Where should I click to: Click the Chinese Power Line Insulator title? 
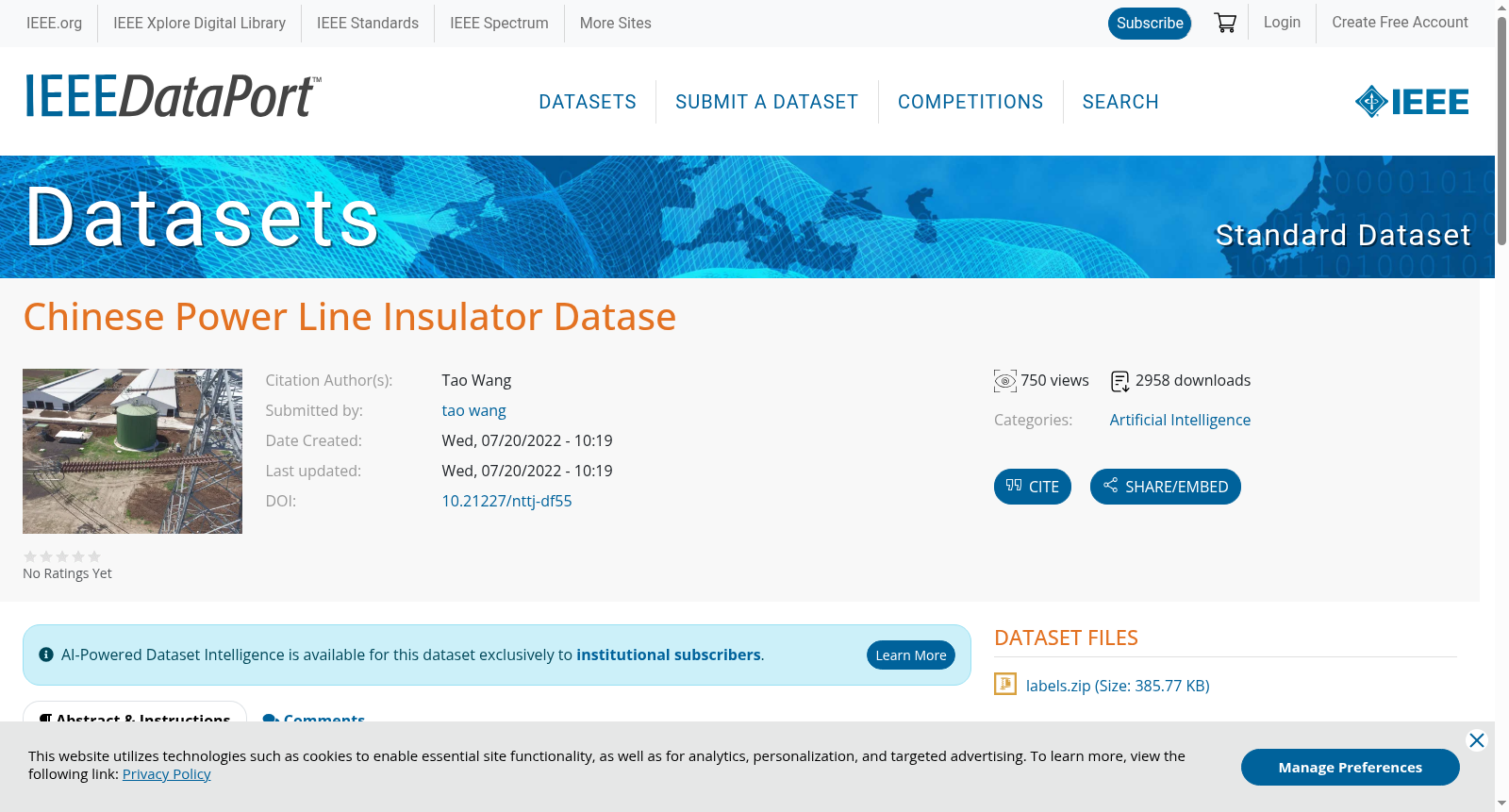coord(350,317)
